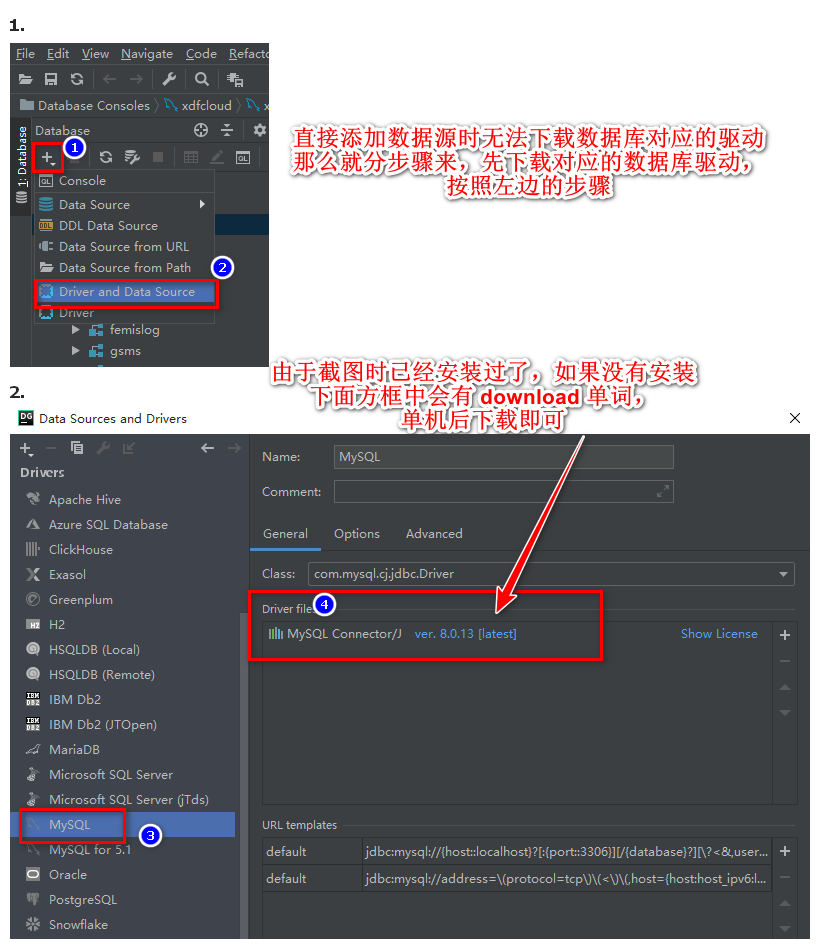
Task: Expand the Data Source submenu
Action: pos(125,205)
